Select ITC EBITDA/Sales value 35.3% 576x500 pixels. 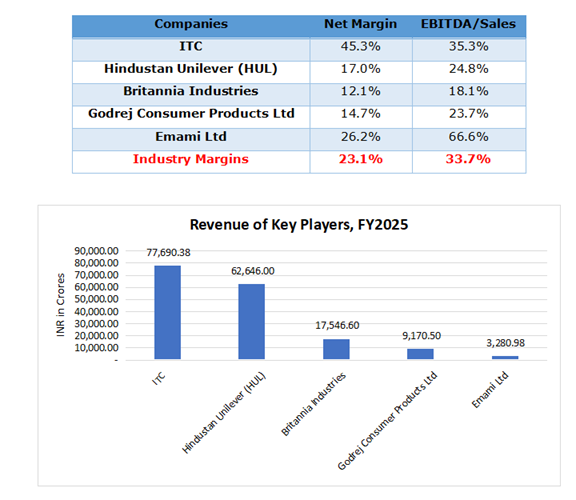click(x=469, y=47)
